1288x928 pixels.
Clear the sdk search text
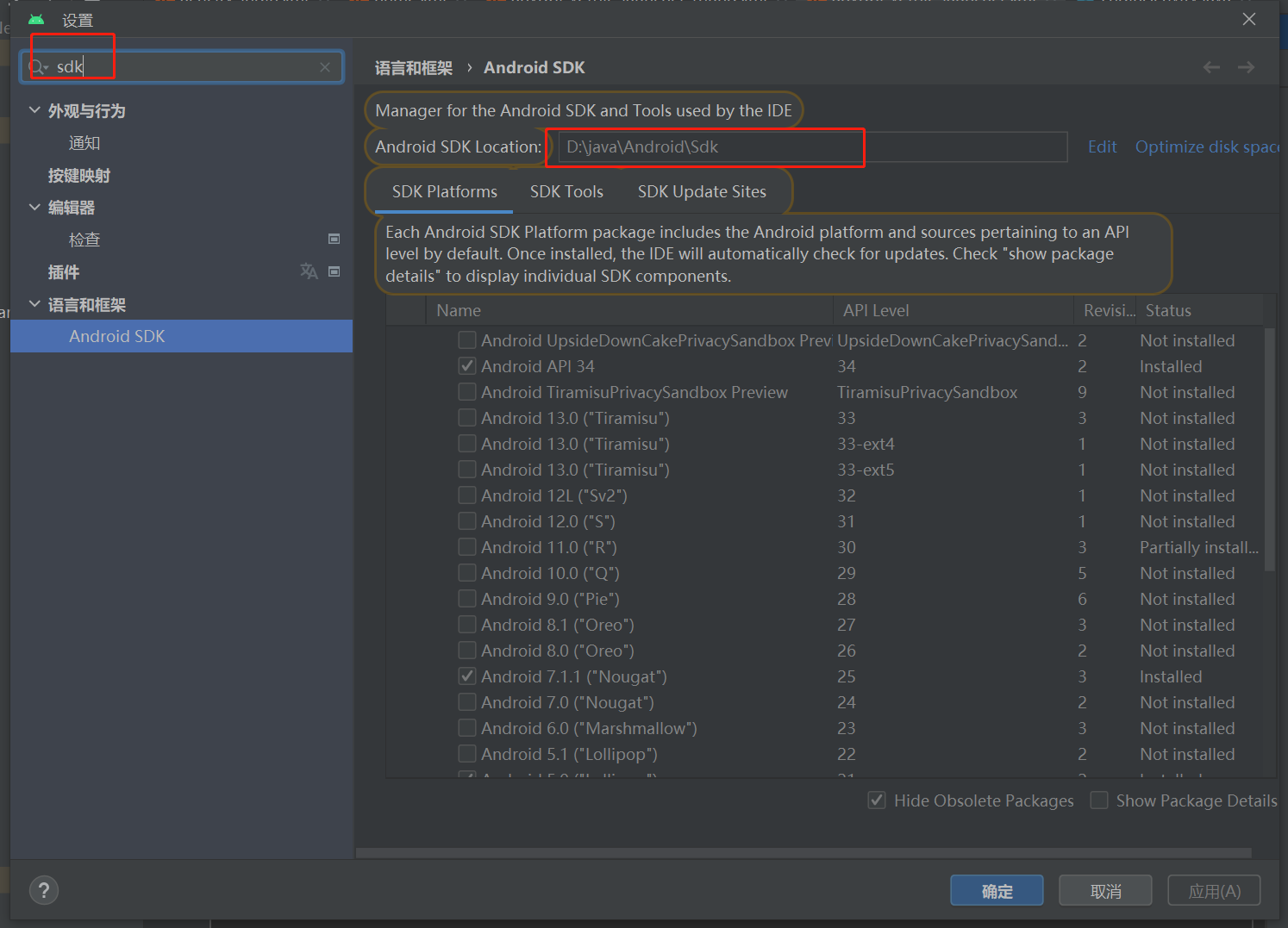tap(325, 67)
